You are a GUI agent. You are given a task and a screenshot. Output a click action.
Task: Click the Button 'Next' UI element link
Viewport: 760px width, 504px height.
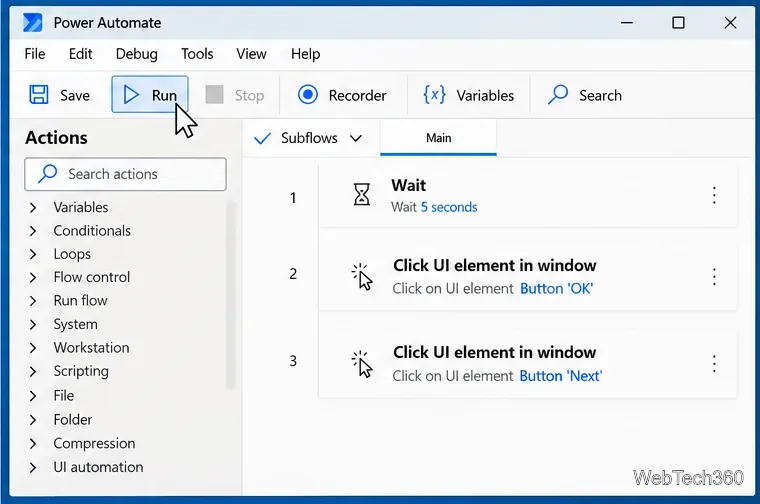[x=561, y=376]
